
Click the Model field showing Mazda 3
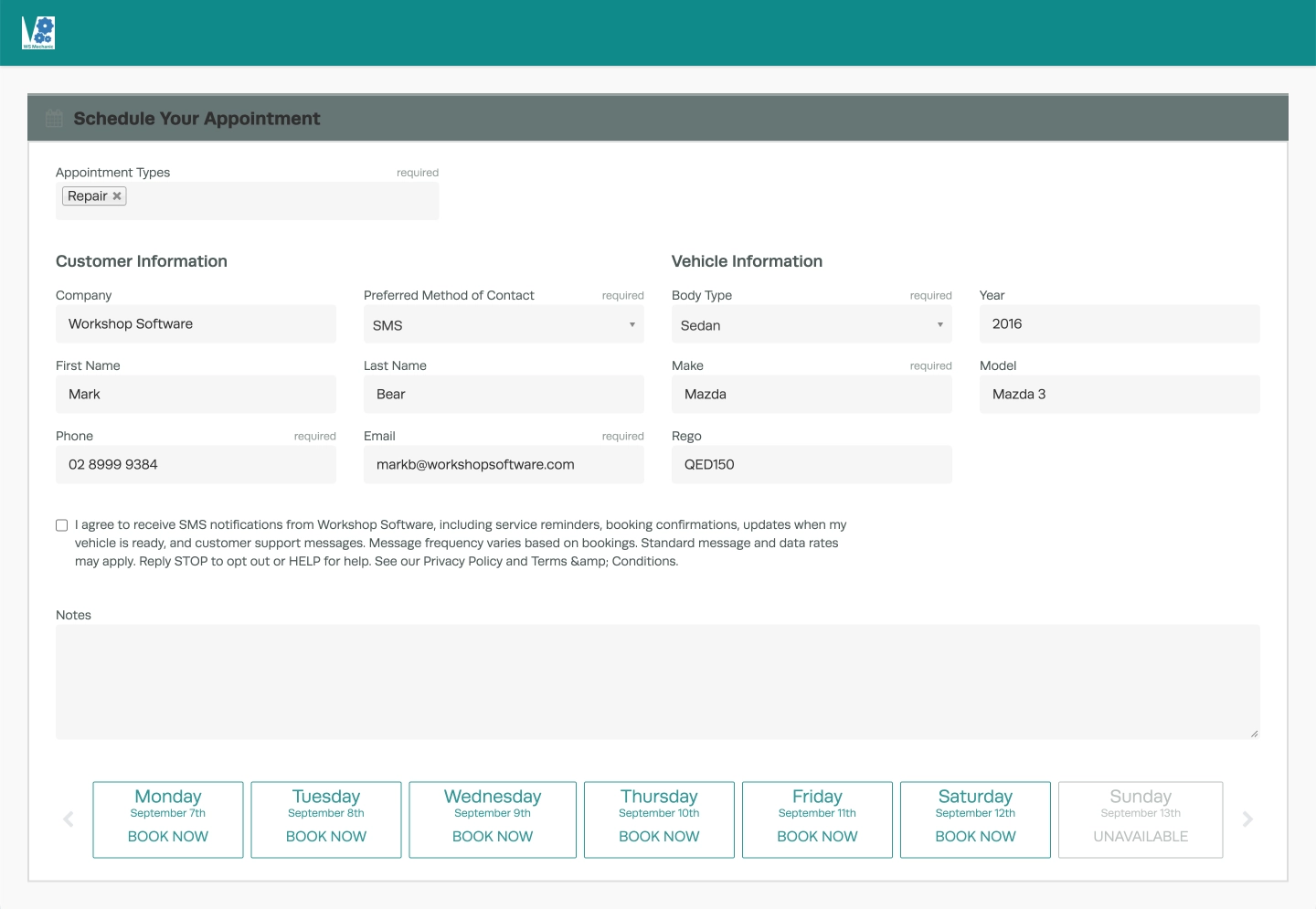pos(1120,395)
